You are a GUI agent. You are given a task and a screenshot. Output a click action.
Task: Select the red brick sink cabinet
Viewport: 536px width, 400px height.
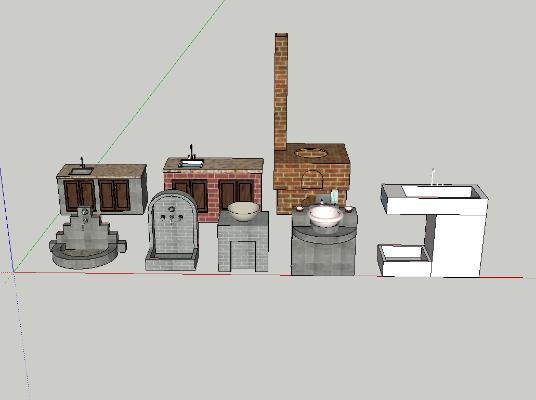[214, 188]
